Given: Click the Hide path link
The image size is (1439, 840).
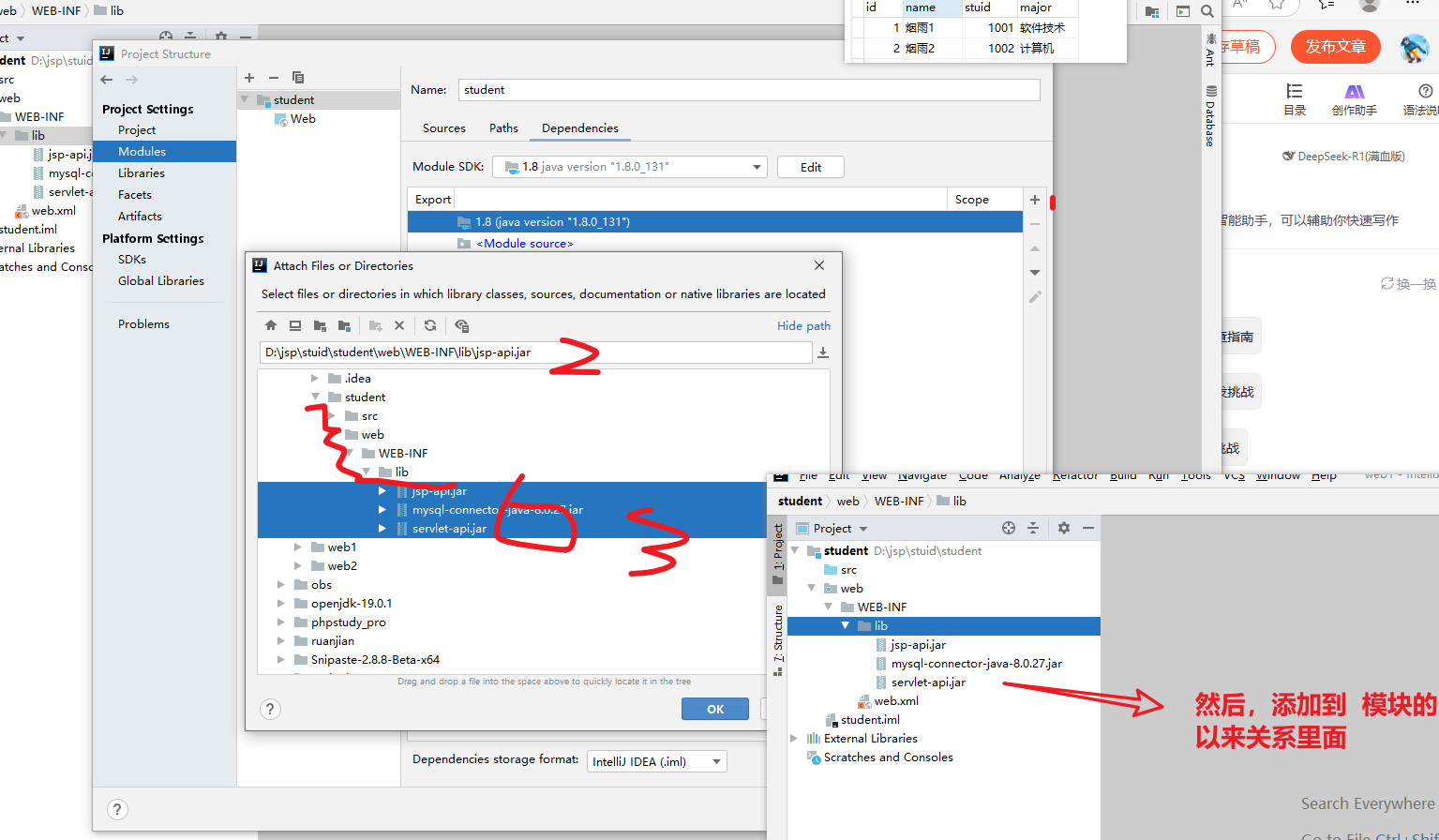Looking at the screenshot, I should click(x=803, y=325).
